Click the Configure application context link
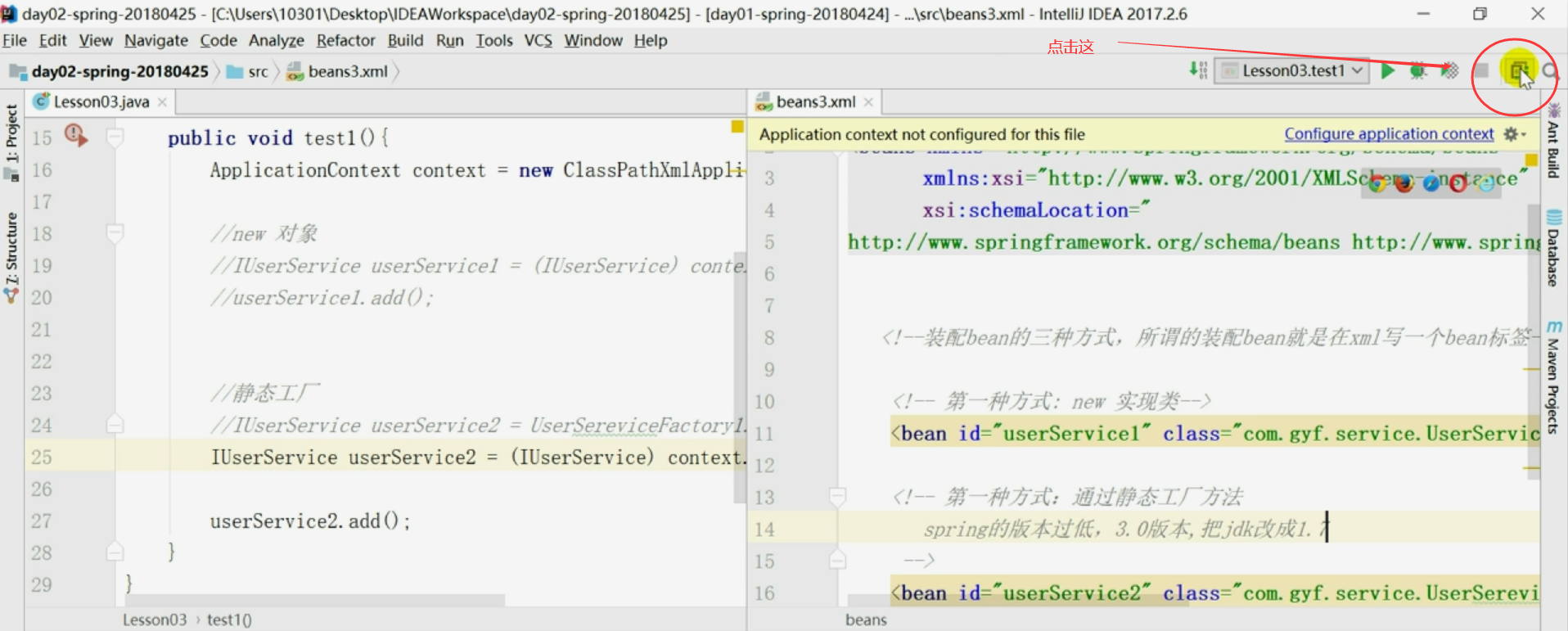This screenshot has width=1568, height=631. pyautogui.click(x=1389, y=134)
